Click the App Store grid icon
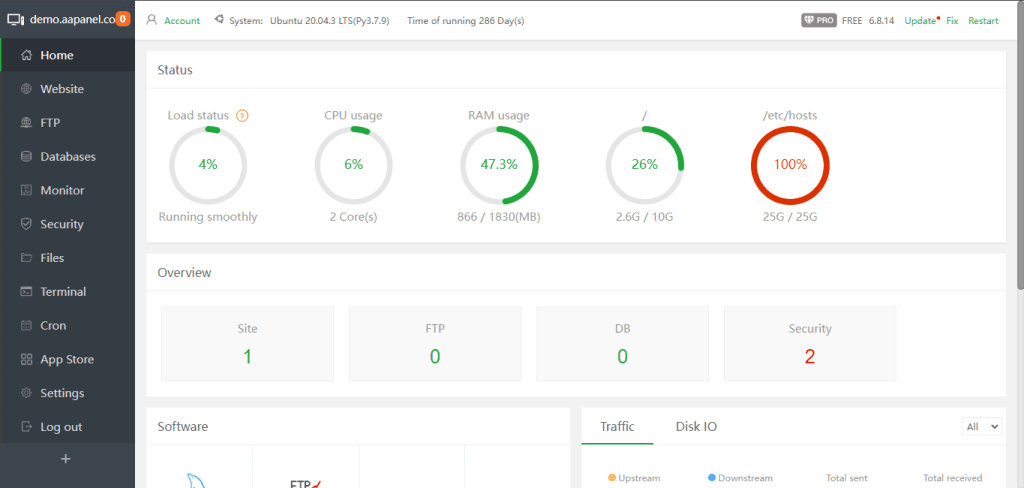The image size is (1024, 488). point(26,359)
